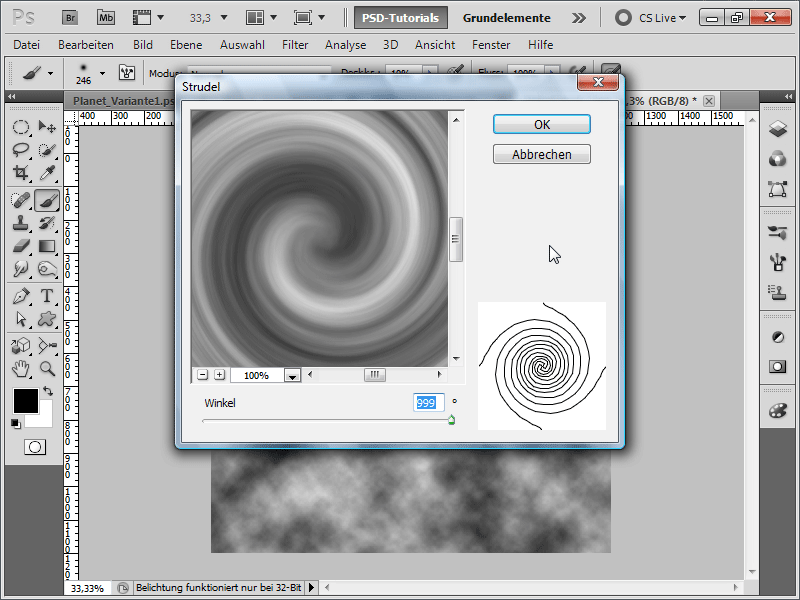Open the Channels panel icon

click(x=778, y=159)
